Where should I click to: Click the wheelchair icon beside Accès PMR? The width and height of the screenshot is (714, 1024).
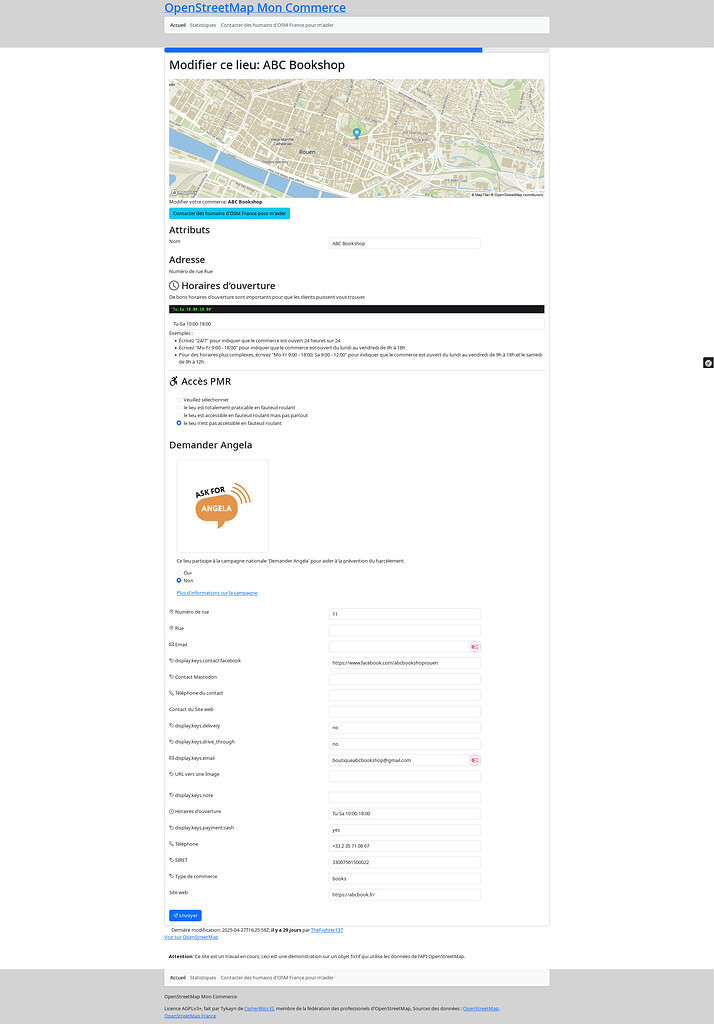point(174,381)
